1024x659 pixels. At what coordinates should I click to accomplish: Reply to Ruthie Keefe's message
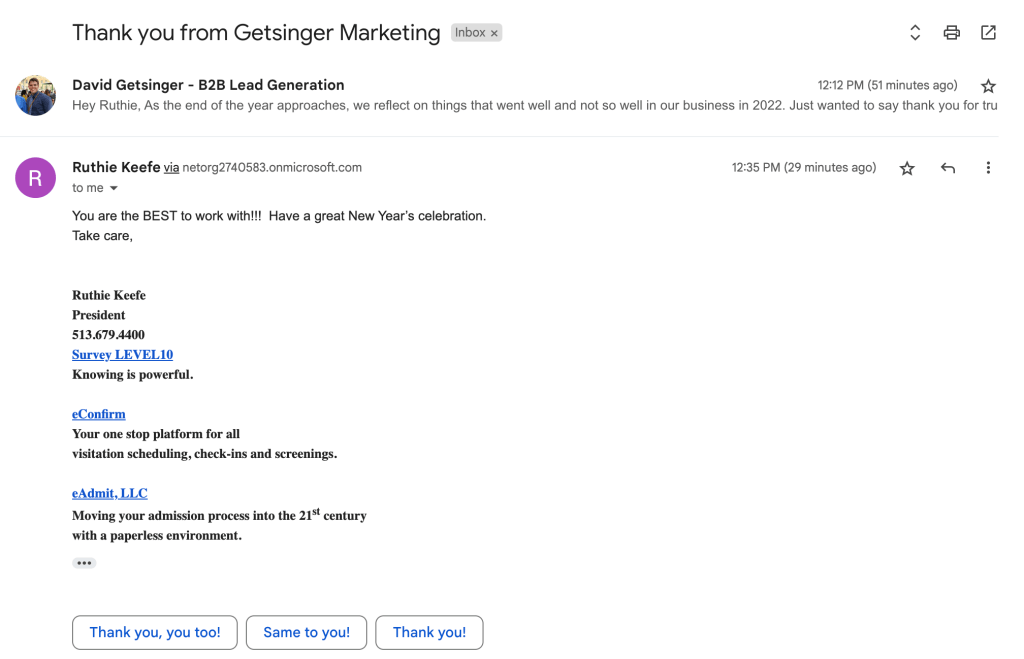(x=948, y=168)
